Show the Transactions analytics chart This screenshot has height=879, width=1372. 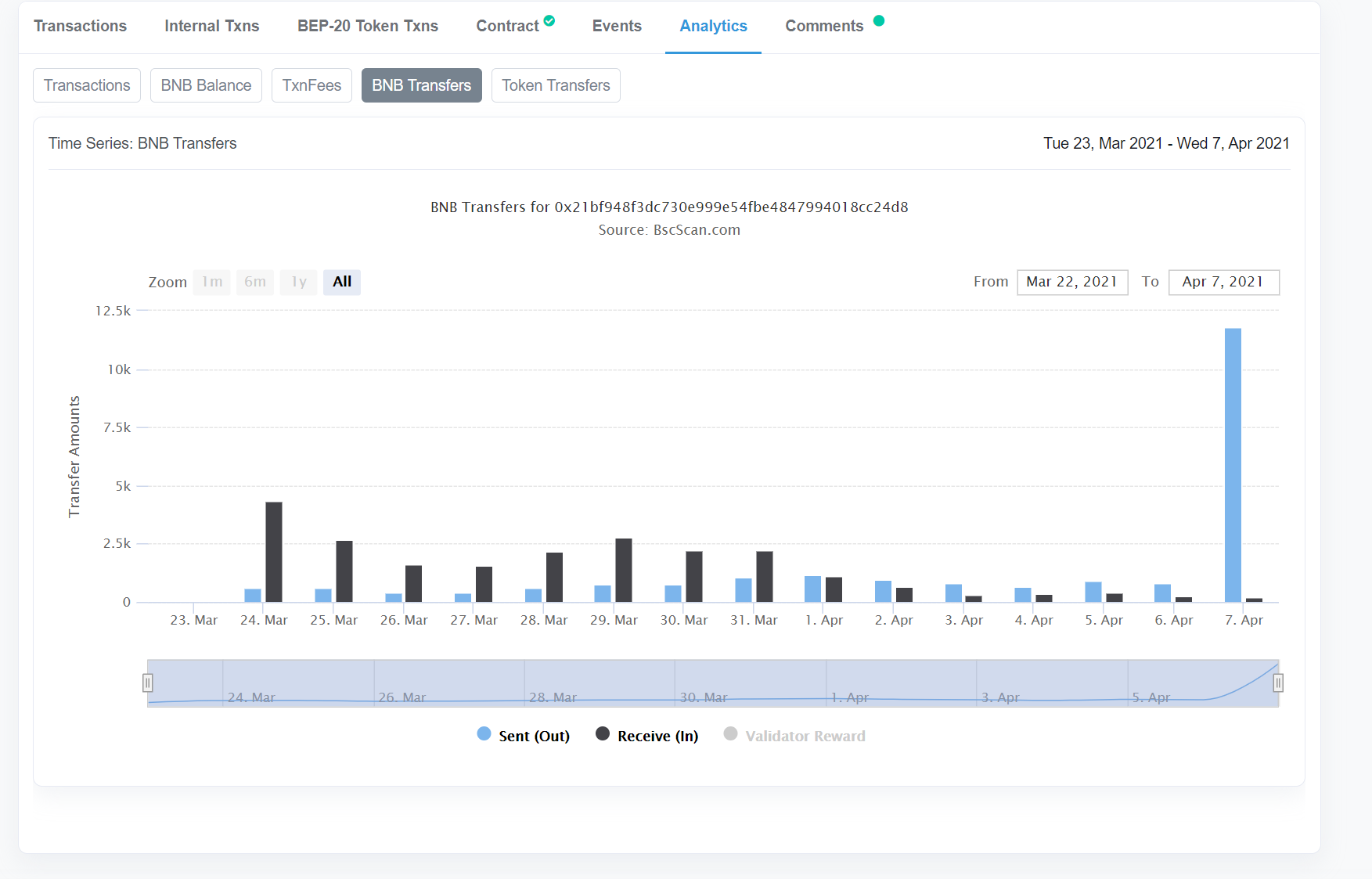[87, 85]
